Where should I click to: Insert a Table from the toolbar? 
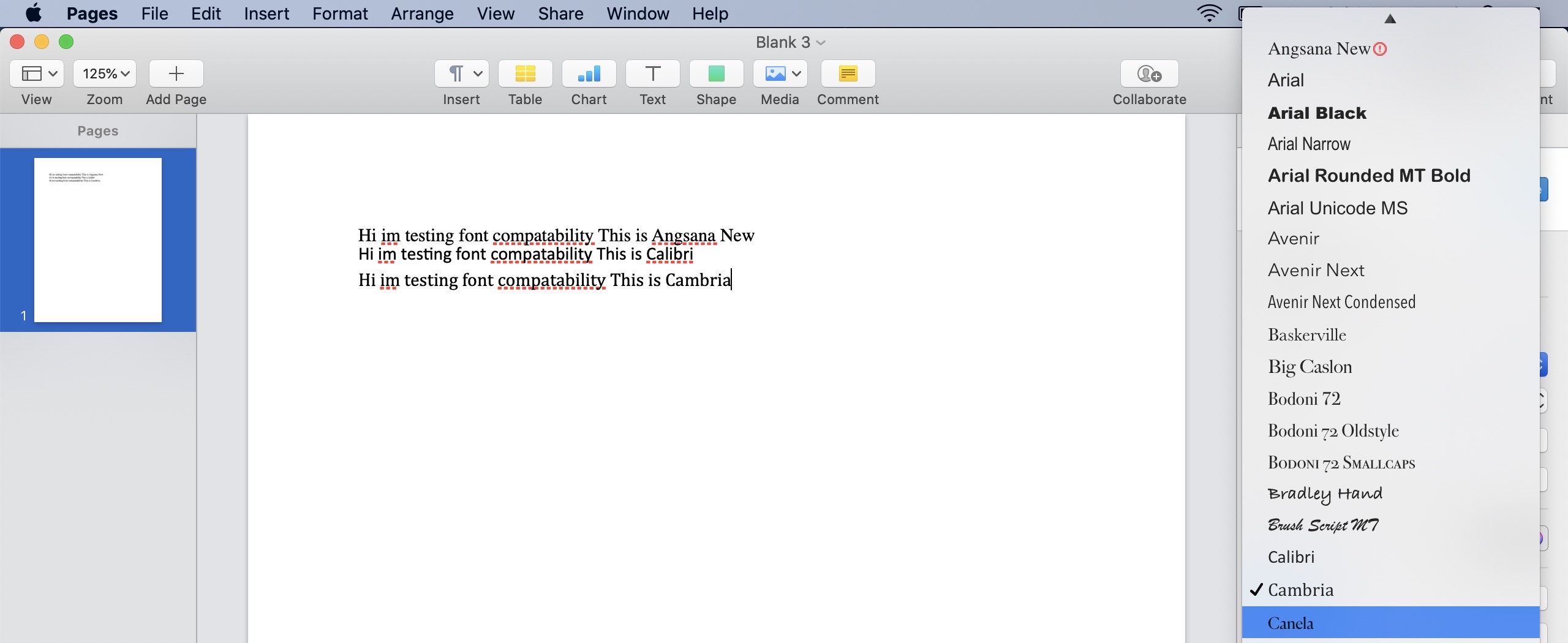526,73
